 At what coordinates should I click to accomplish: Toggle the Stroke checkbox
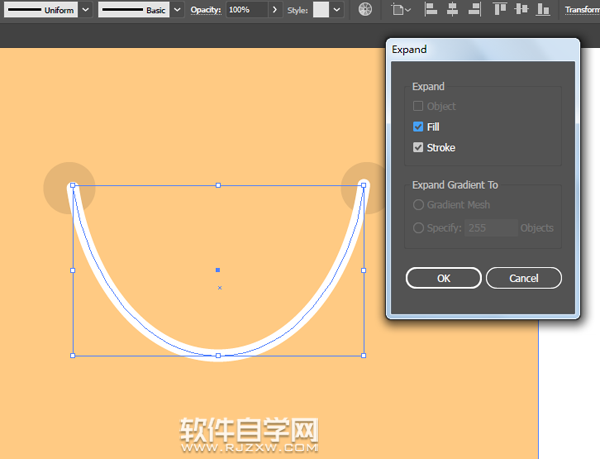[x=418, y=148]
